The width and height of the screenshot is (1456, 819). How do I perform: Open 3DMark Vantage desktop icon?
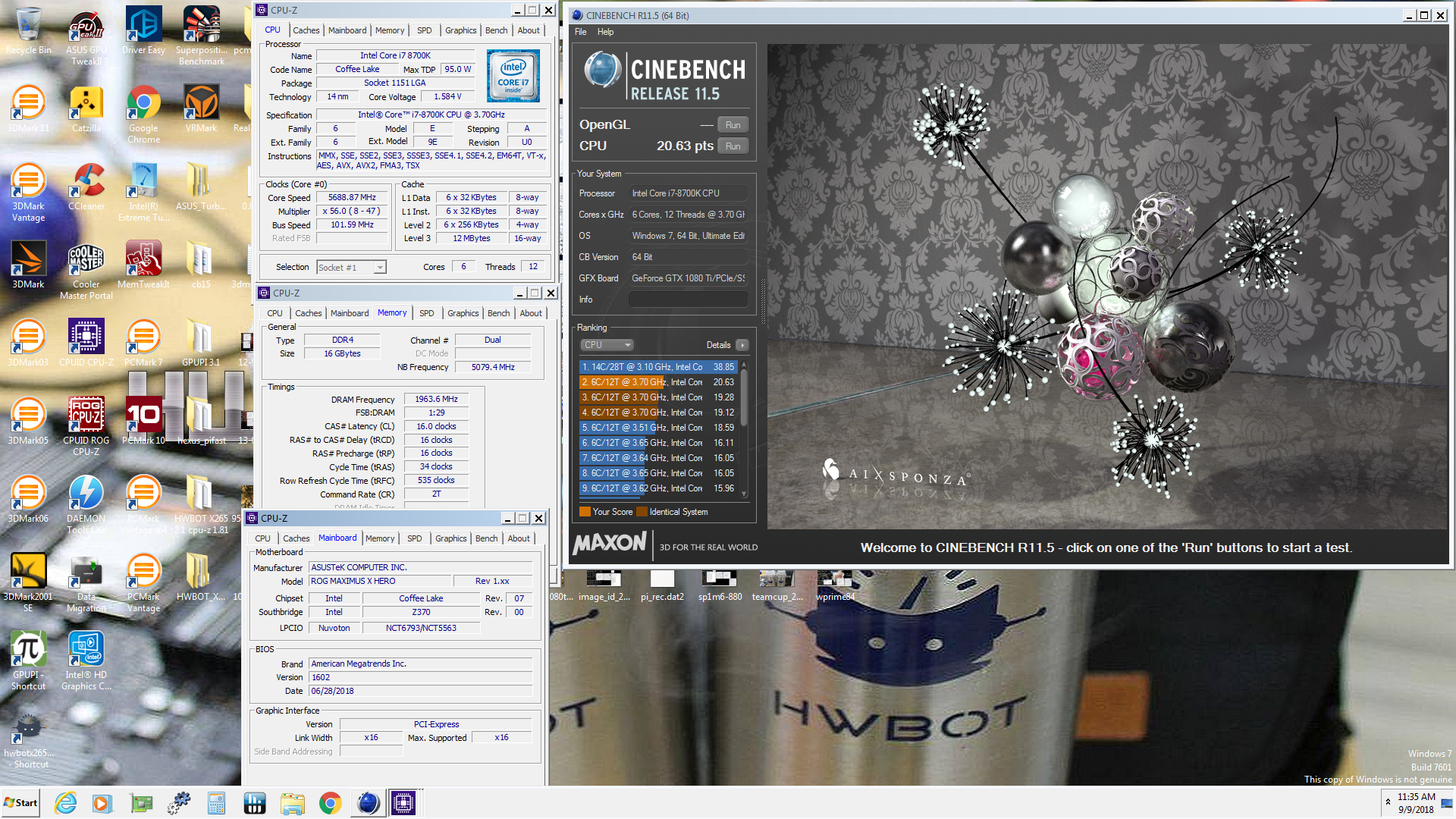[x=28, y=193]
